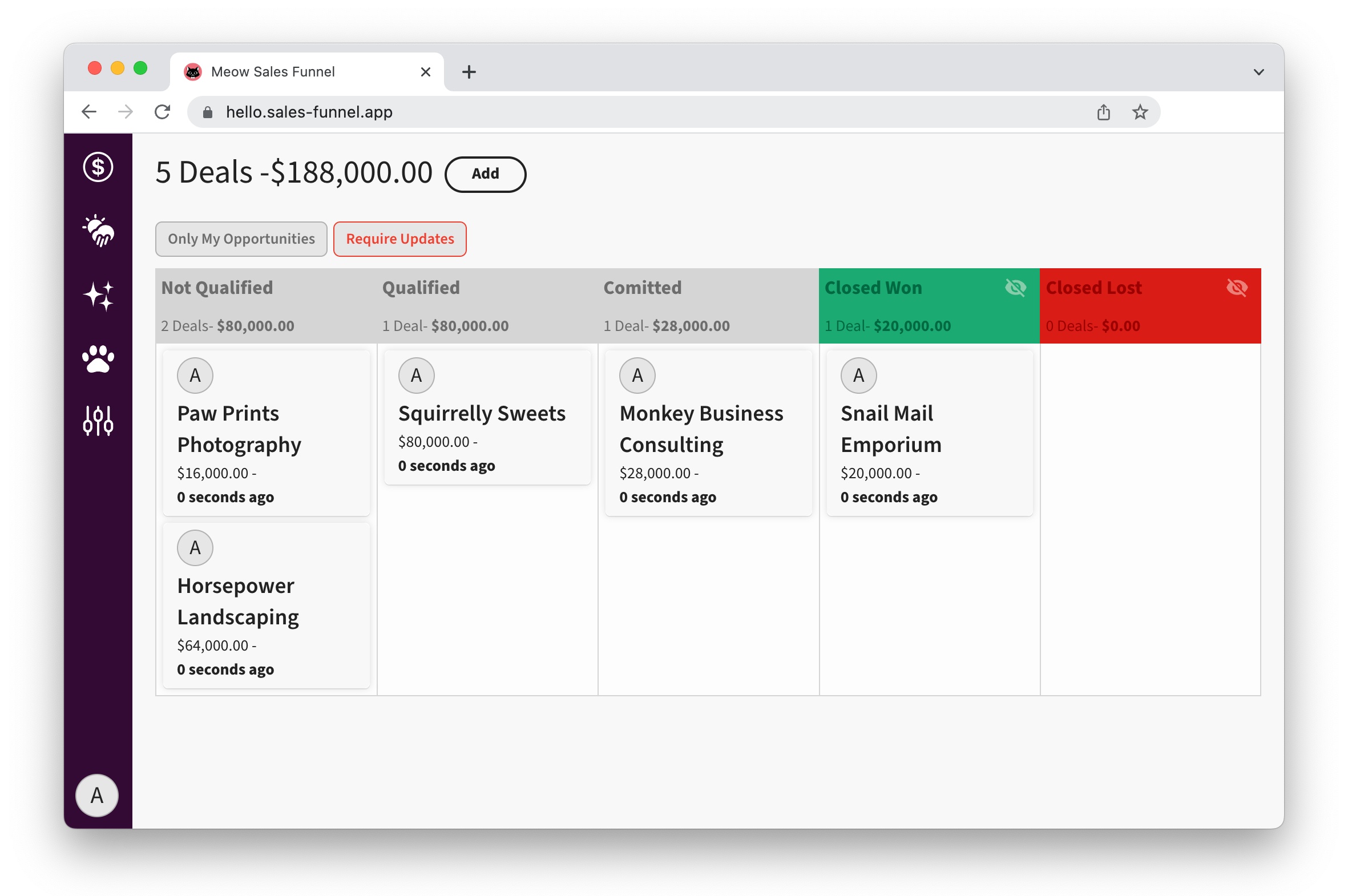Image resolution: width=1348 pixels, height=896 pixels.
Task: Open the filter sliders icon in sidebar
Action: tap(97, 422)
